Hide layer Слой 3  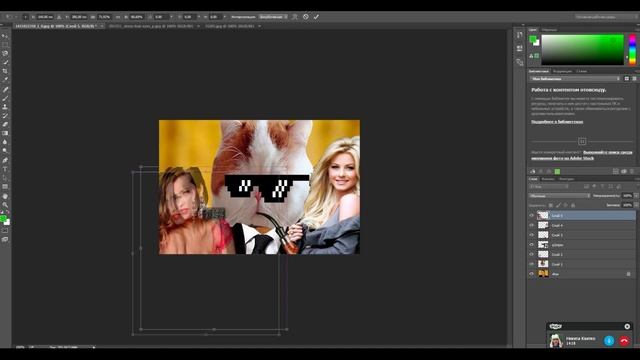[x=531, y=235]
